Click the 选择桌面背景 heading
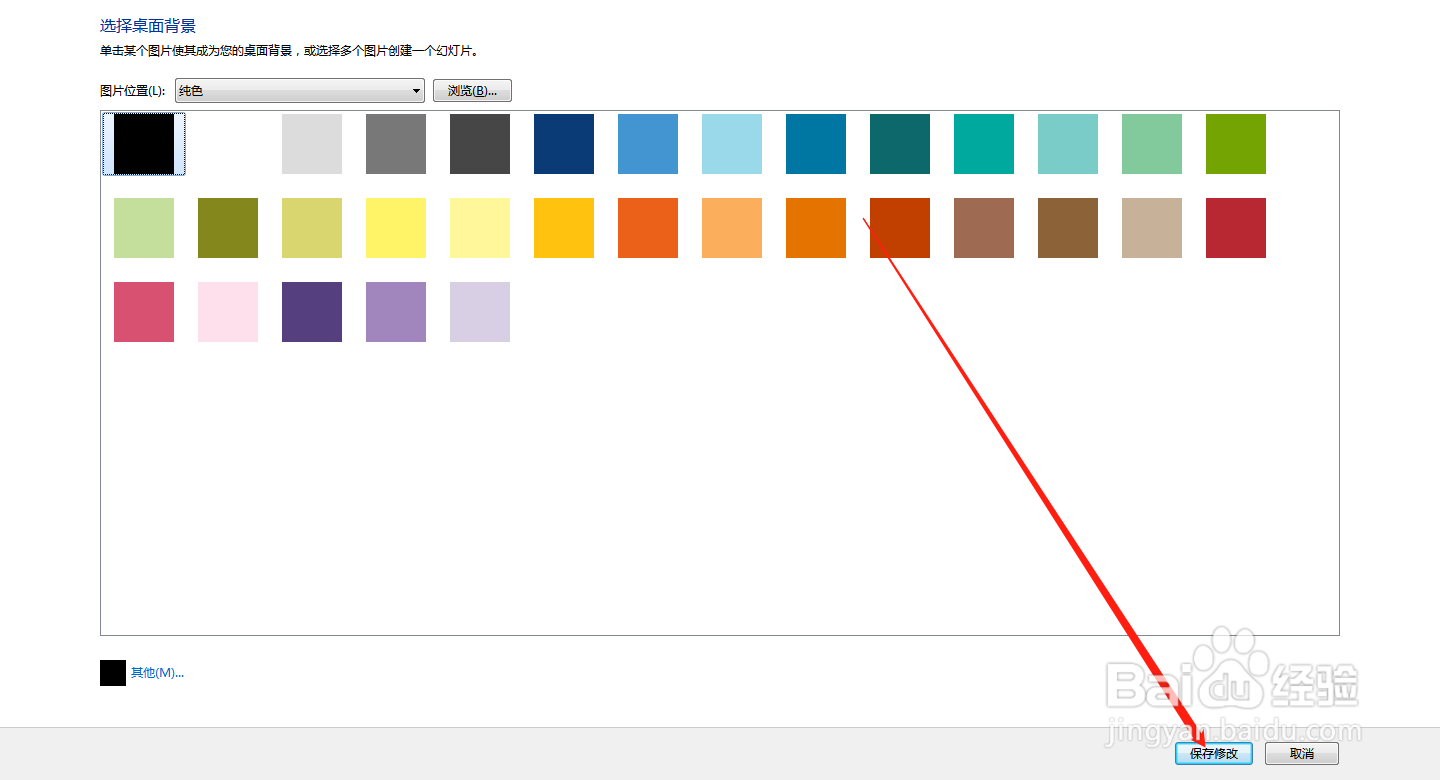The width and height of the screenshot is (1440, 780). point(148,26)
